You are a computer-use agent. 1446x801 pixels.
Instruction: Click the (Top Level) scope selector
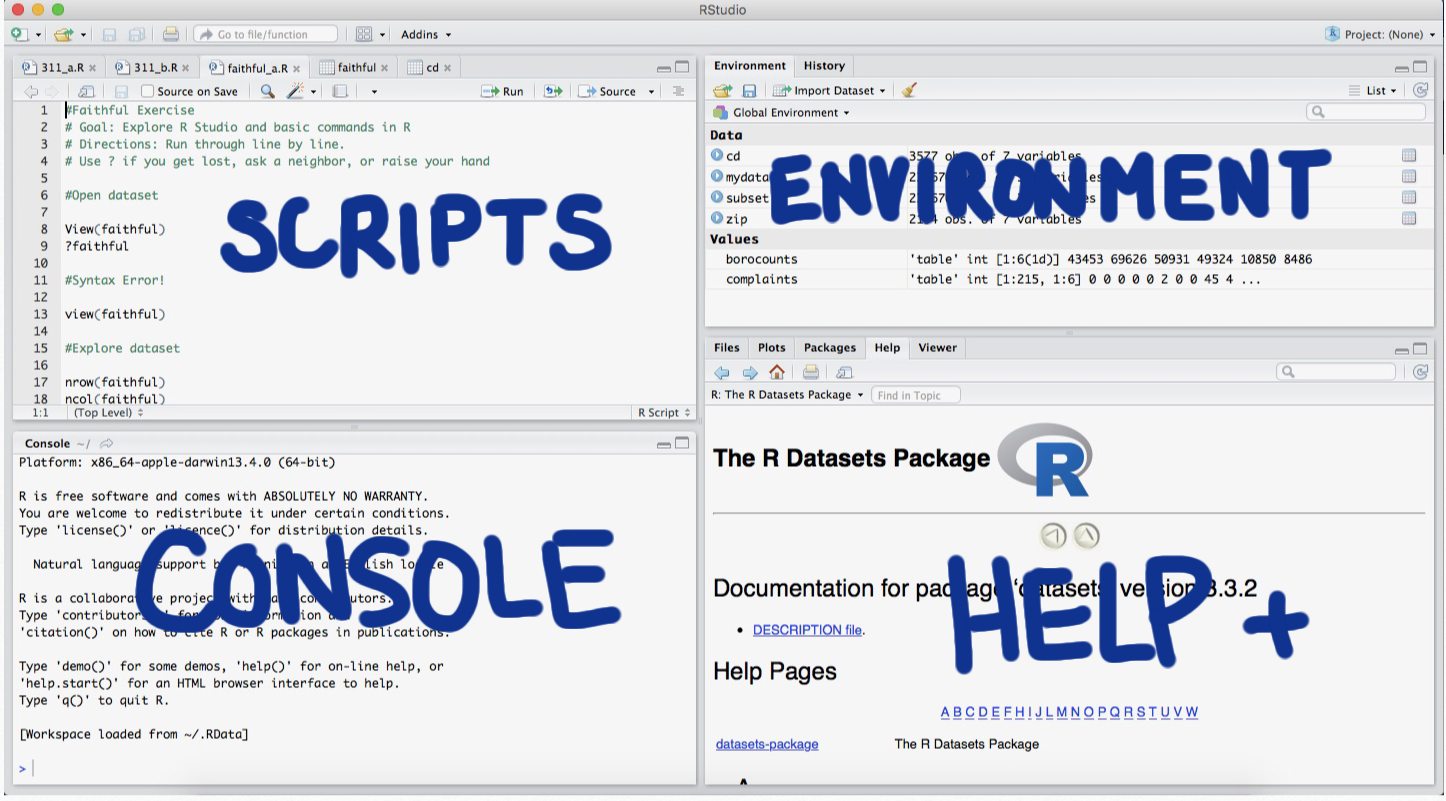108,412
